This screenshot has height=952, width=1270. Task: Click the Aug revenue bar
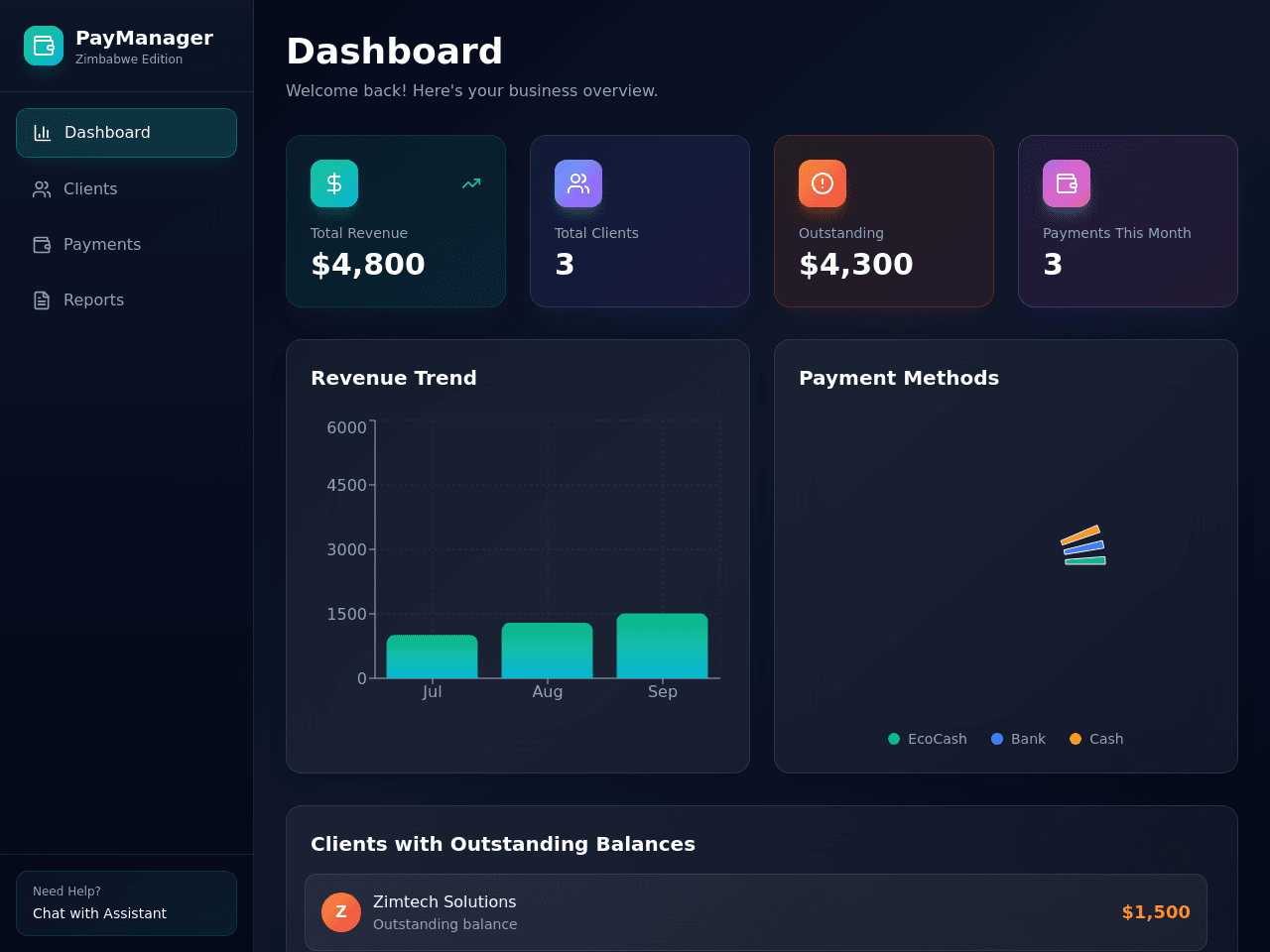548,651
